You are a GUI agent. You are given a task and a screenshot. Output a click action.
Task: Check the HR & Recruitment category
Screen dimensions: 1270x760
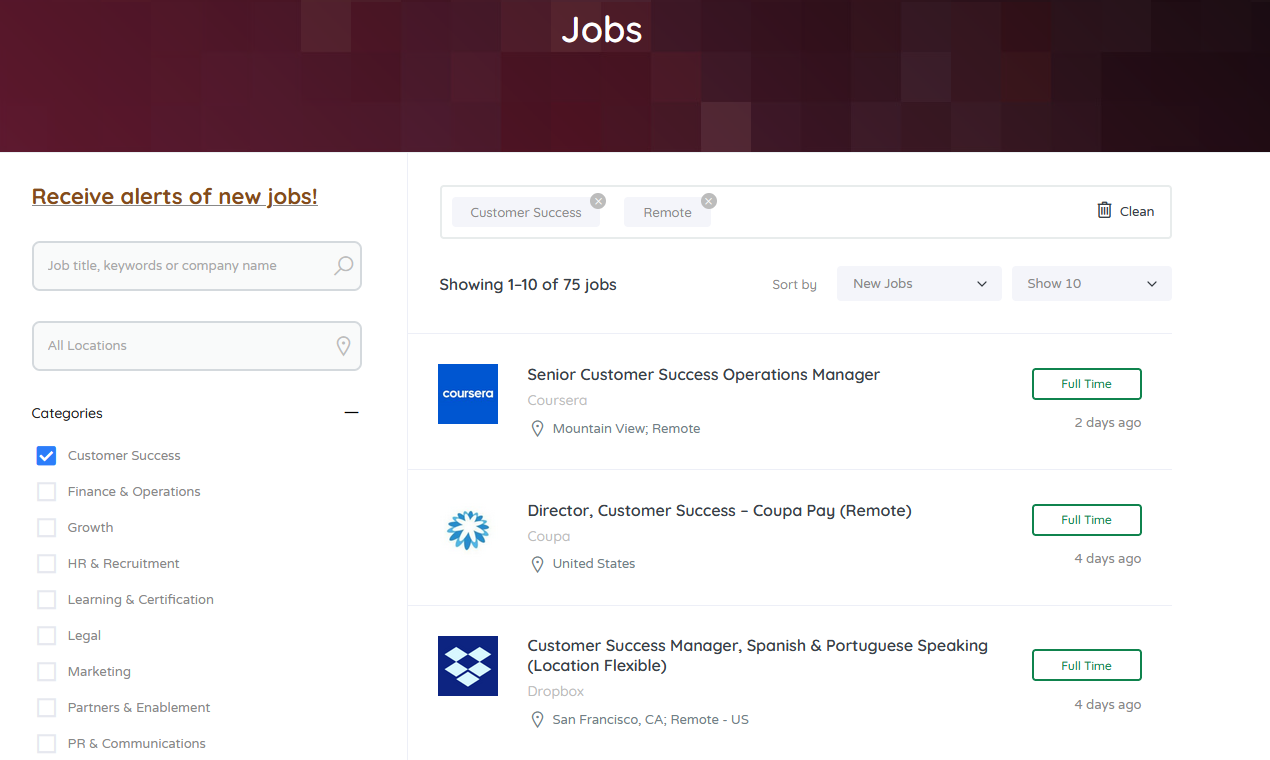[x=46, y=563]
